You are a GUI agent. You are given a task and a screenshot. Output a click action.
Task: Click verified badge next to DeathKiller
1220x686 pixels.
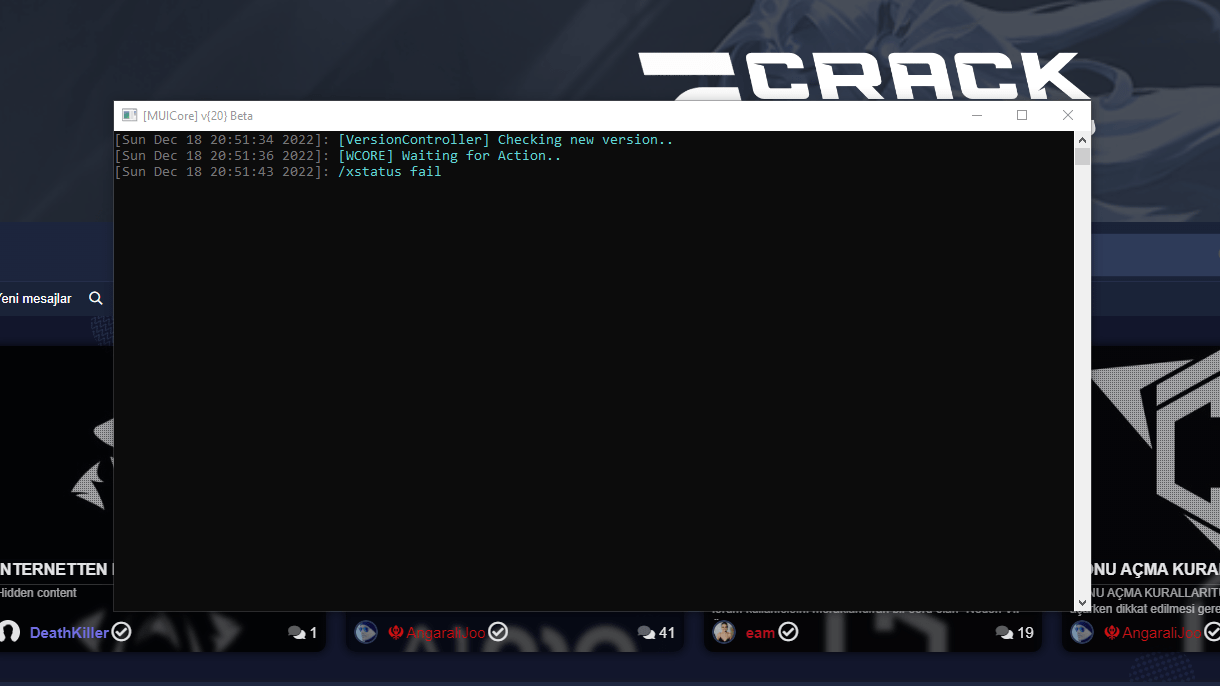click(121, 632)
